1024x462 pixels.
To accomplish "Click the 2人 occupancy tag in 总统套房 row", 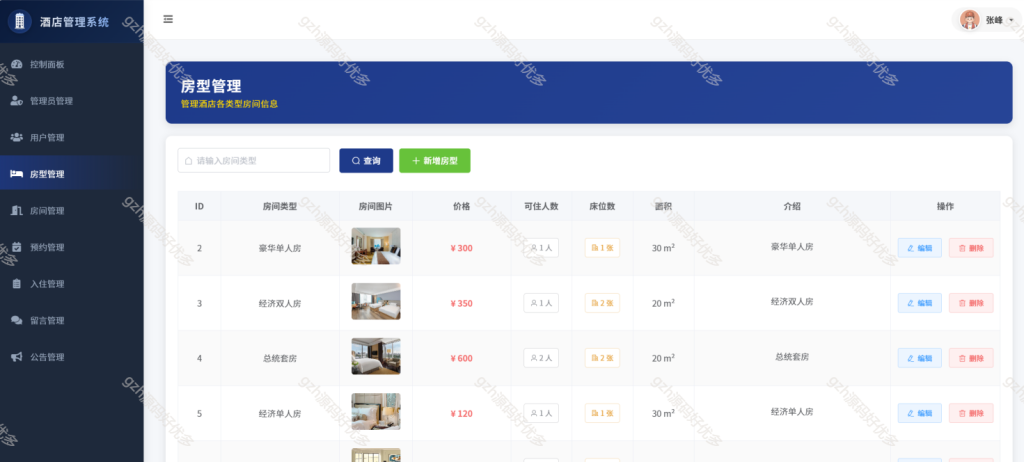I will (541, 357).
